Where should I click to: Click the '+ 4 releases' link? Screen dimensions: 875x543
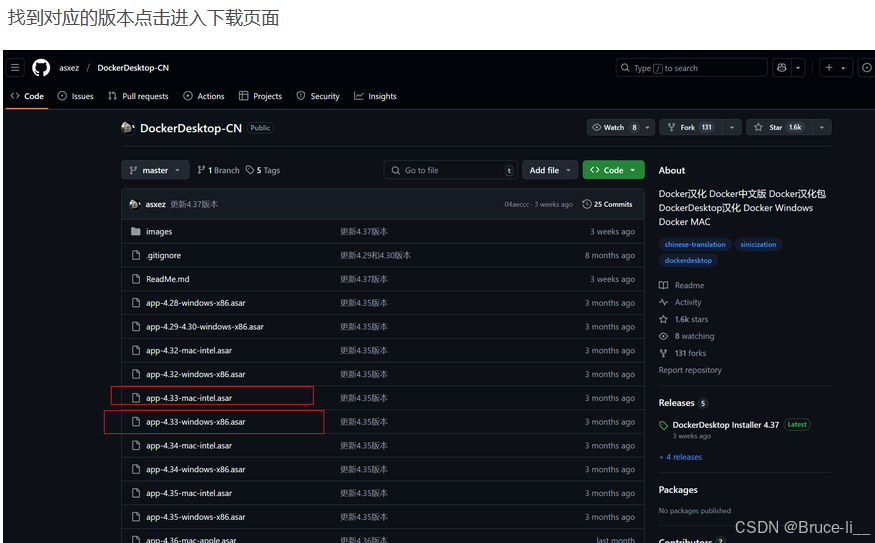coord(680,457)
